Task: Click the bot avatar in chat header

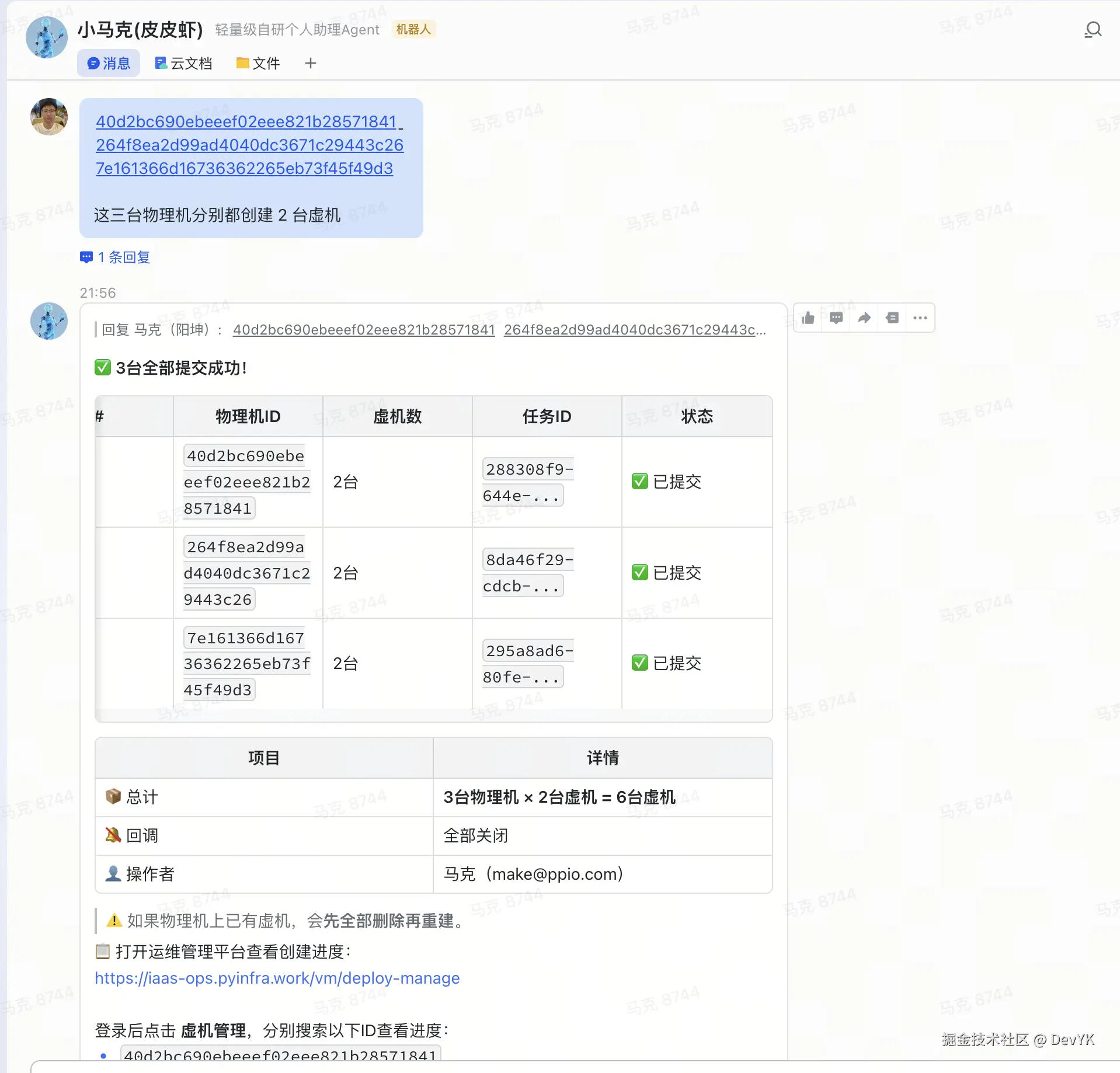Action: click(x=47, y=37)
